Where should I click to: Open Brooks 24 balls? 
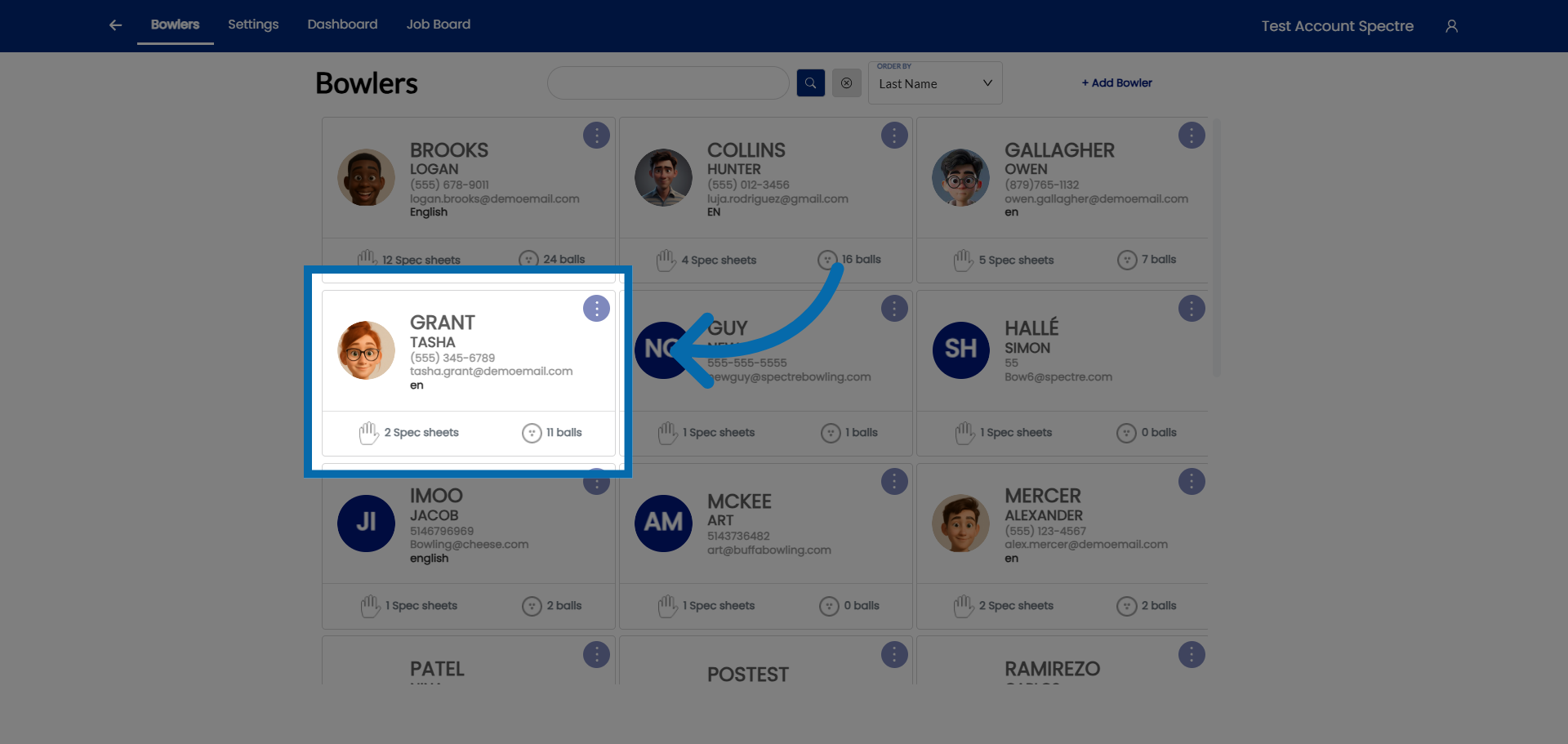pyautogui.click(x=552, y=260)
